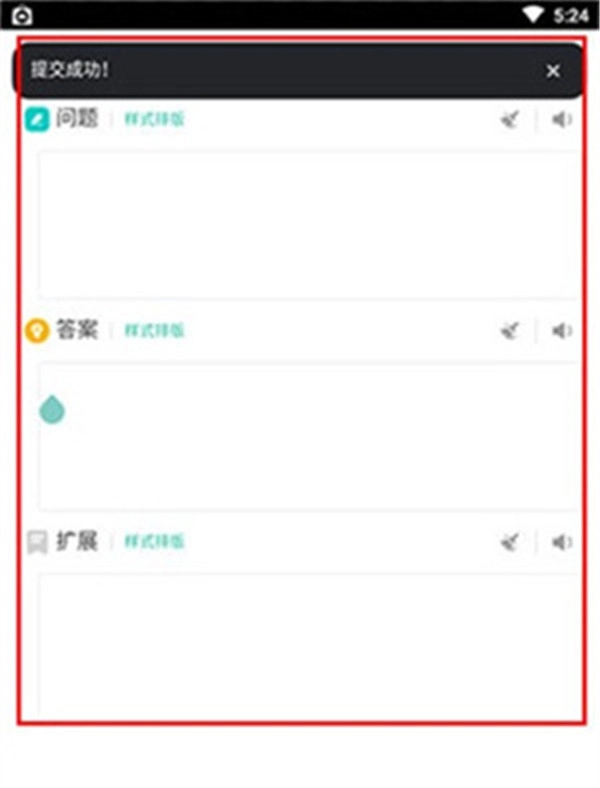This screenshot has height=788, width=600.
Task: Tap the gray bookmark 扩展 section icon
Action: [x=37, y=542]
